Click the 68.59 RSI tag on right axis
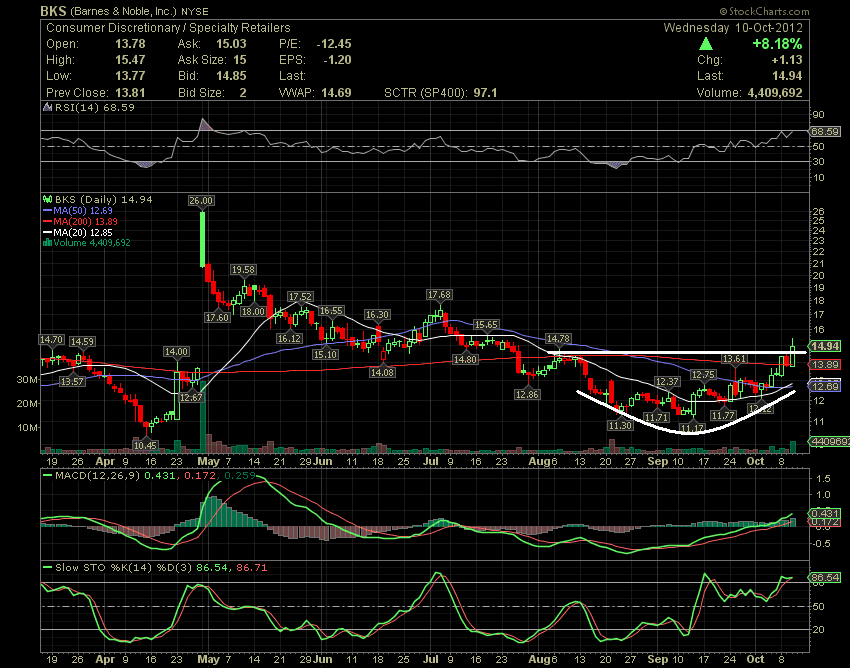 pyautogui.click(x=825, y=131)
